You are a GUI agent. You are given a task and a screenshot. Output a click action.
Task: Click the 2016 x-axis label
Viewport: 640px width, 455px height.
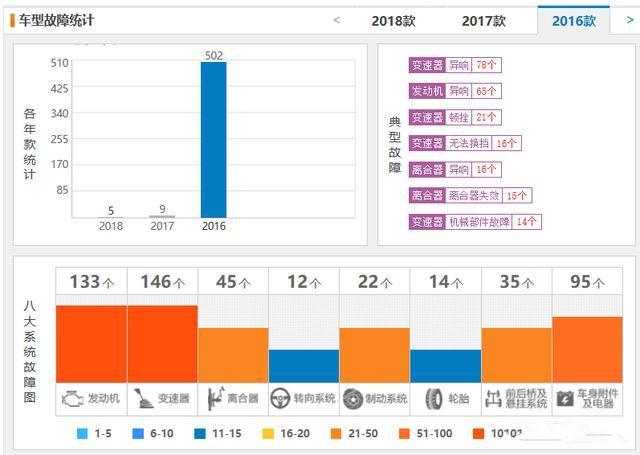coord(213,226)
